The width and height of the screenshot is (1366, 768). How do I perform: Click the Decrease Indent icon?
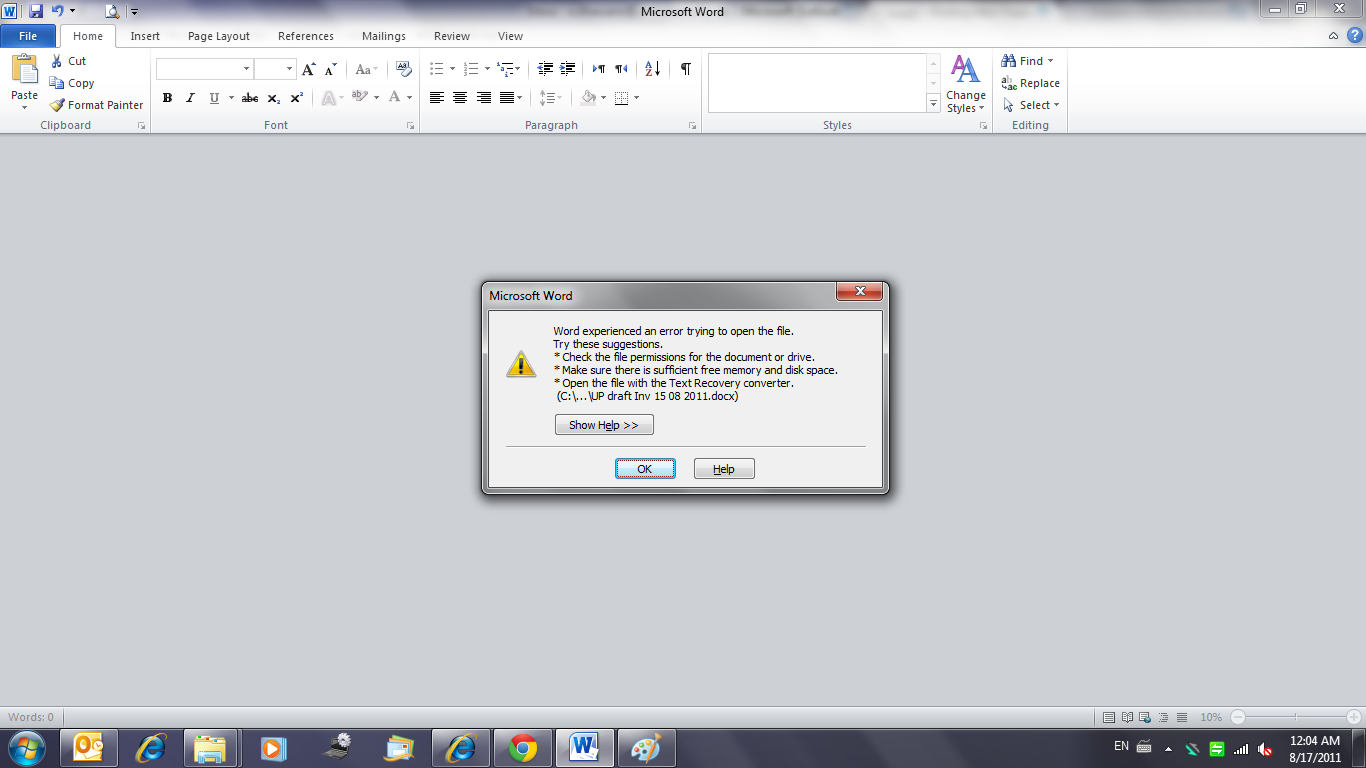point(545,69)
